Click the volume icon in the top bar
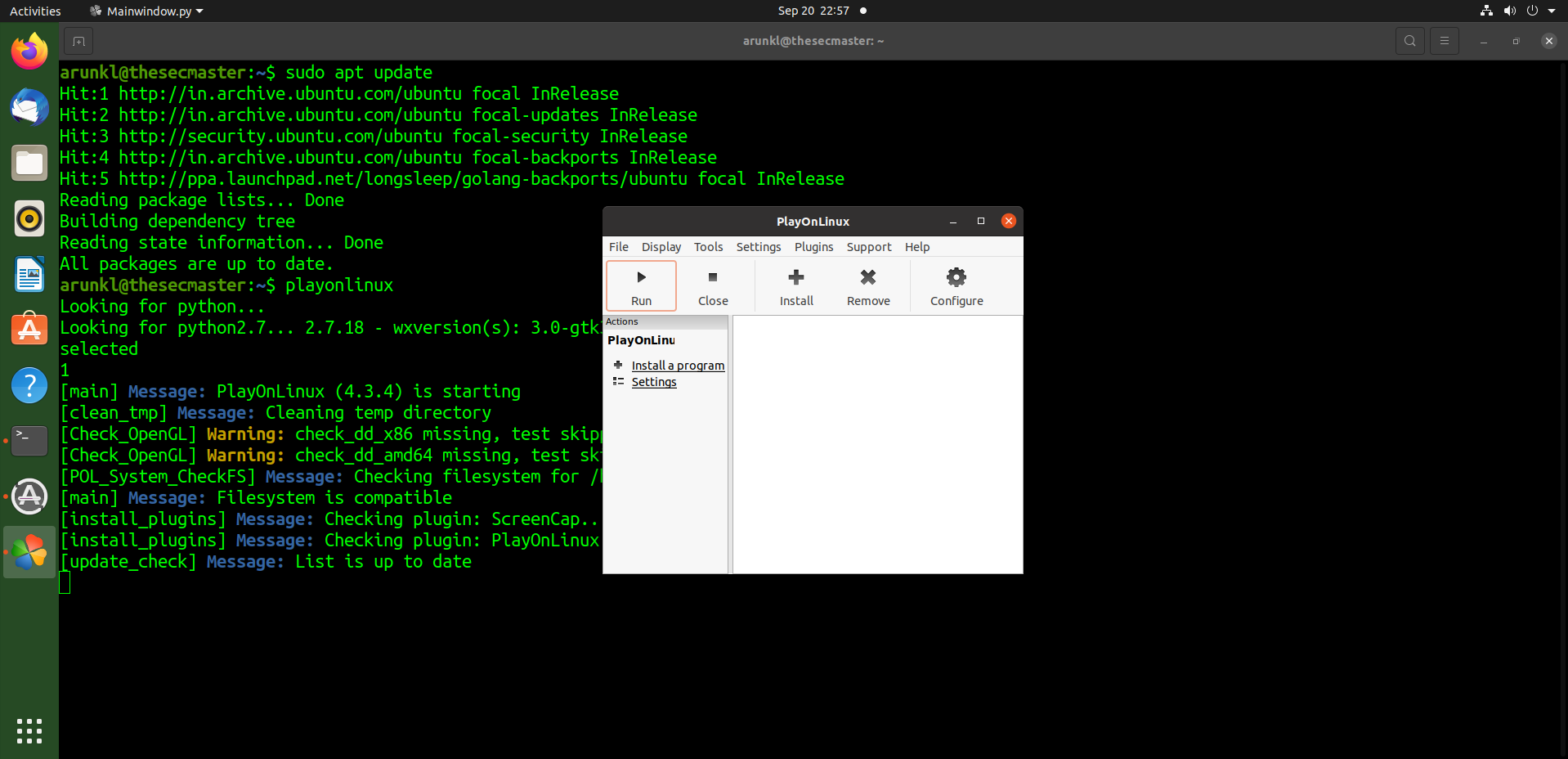This screenshot has width=1568, height=759. pos(1509,11)
